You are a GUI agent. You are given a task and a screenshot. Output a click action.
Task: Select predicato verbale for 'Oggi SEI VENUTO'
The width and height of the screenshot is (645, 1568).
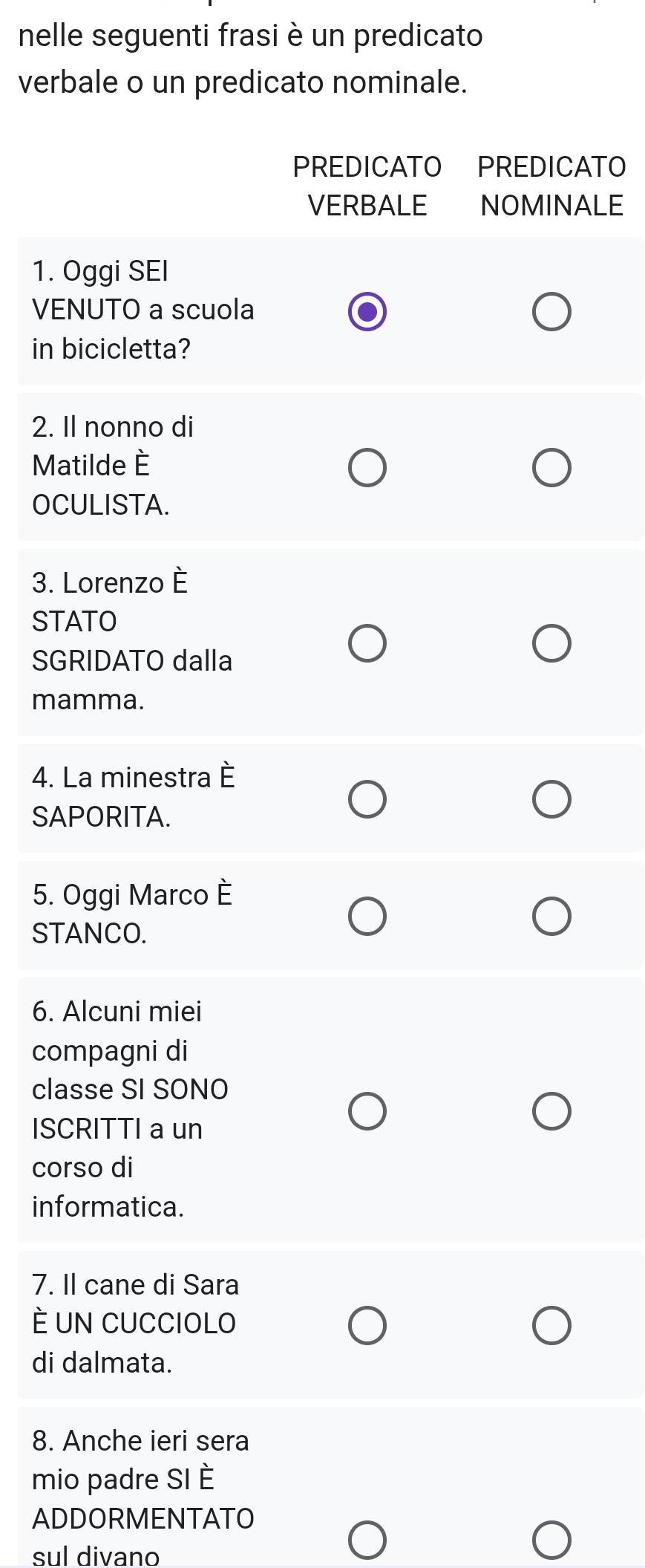point(367,311)
